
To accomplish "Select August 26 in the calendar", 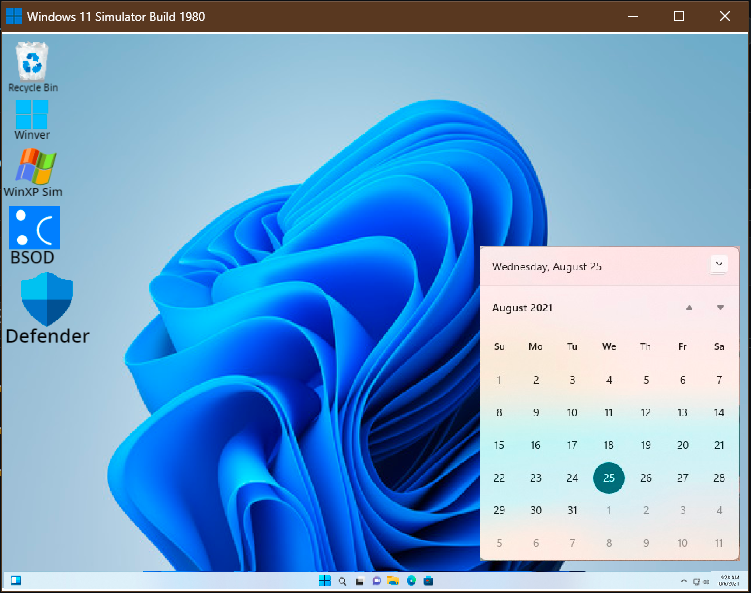I will 646,478.
